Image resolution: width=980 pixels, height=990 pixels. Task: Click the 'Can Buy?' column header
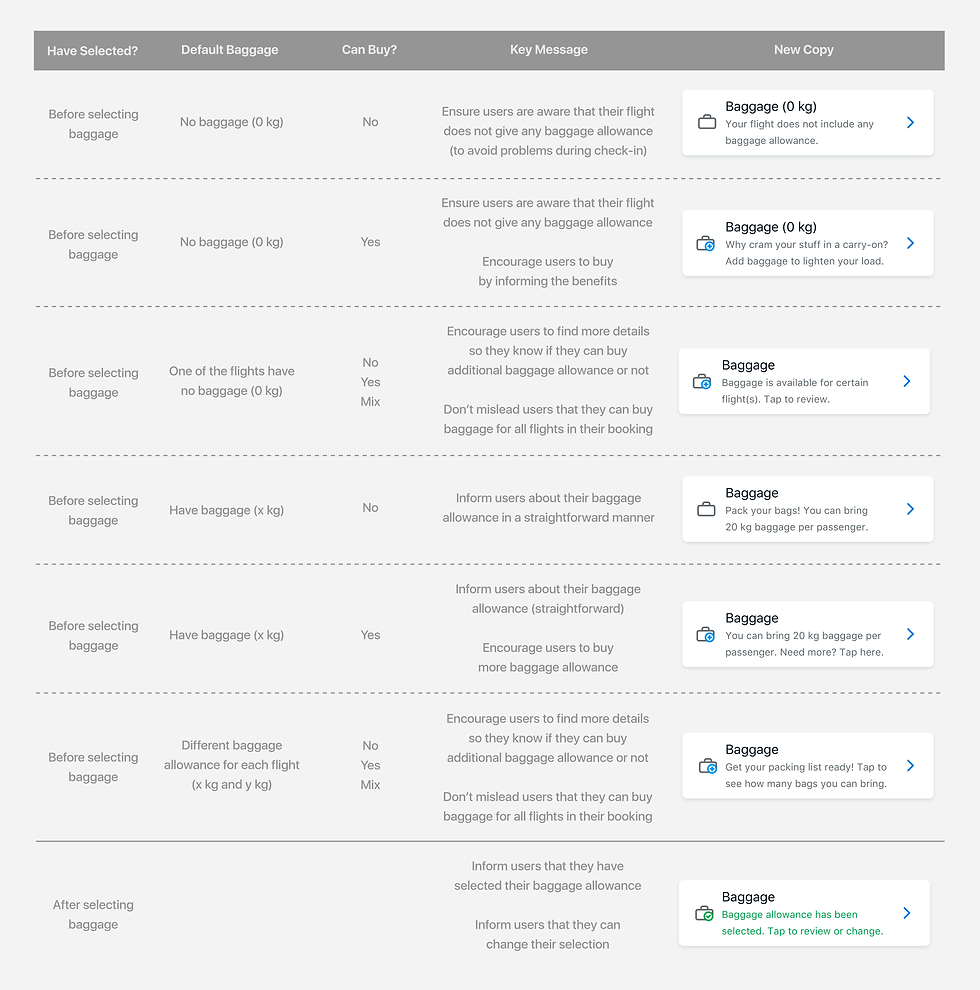click(x=369, y=50)
